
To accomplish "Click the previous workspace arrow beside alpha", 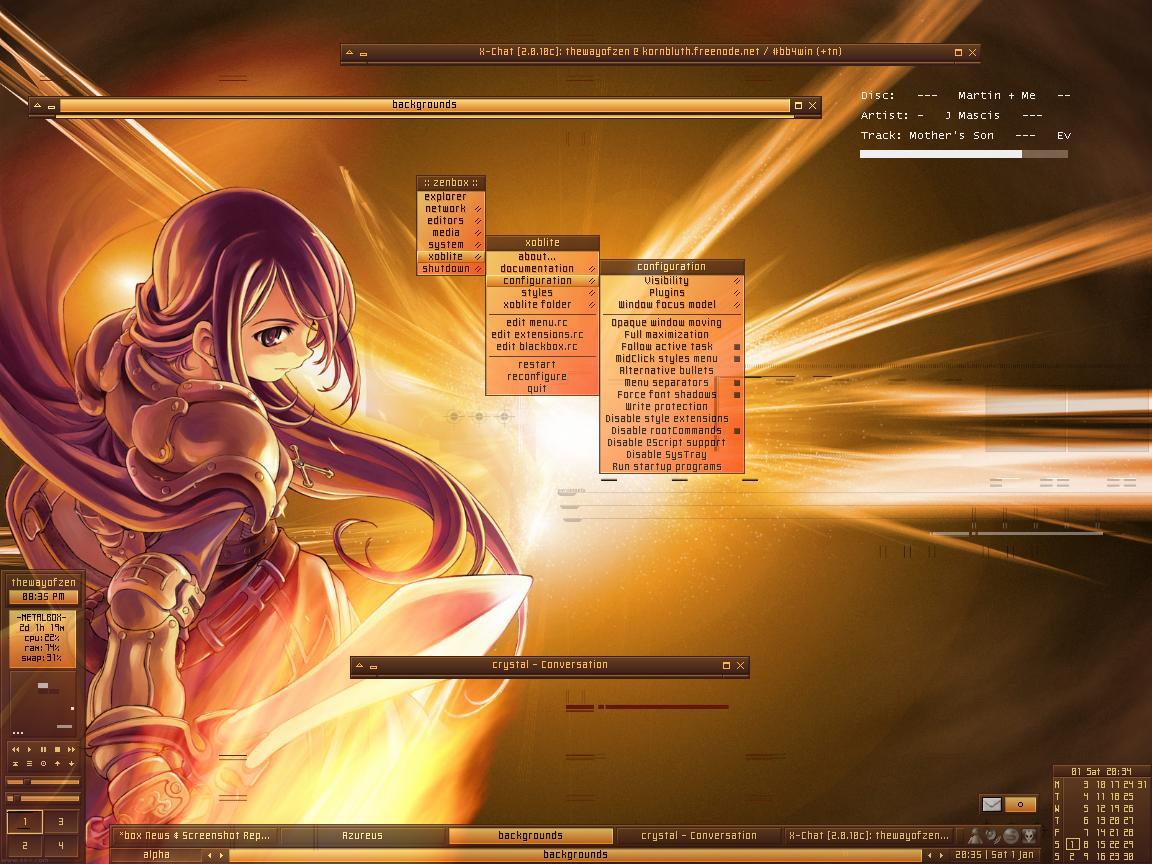I will (x=209, y=855).
